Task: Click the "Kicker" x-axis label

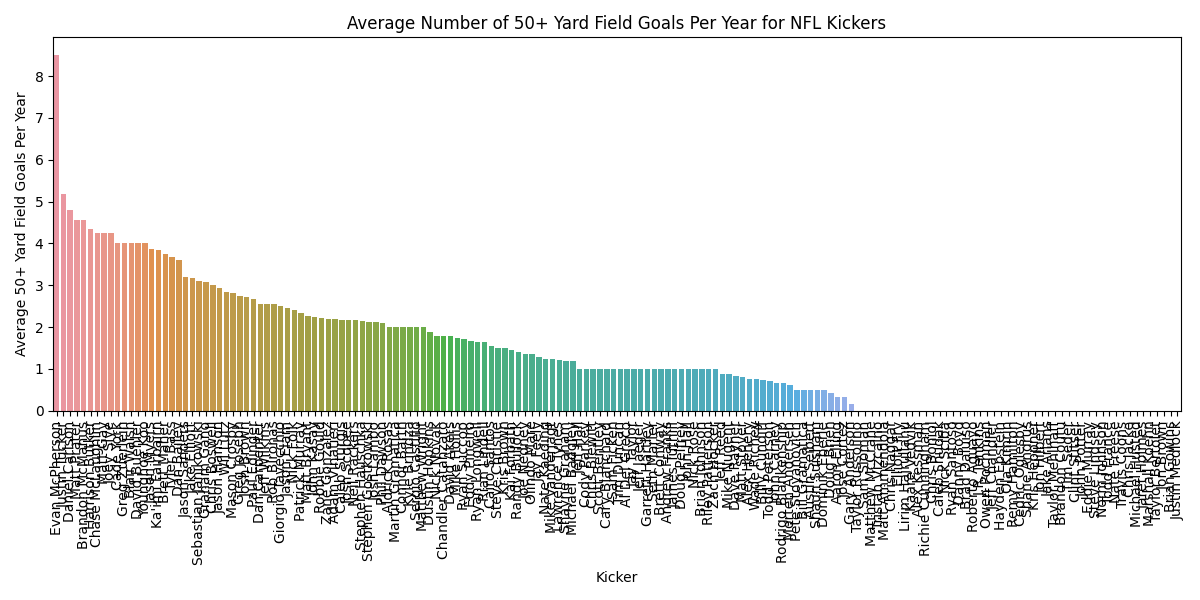Action: pos(616,577)
